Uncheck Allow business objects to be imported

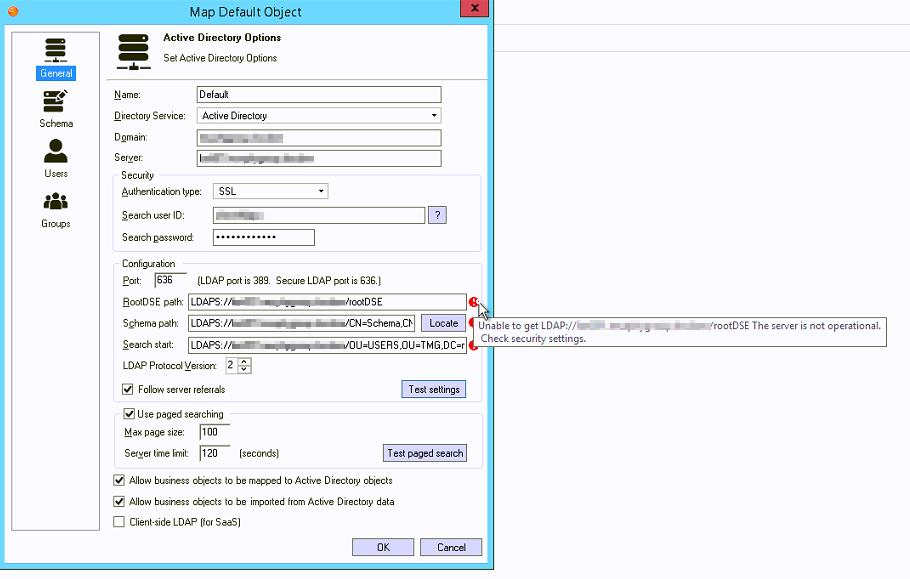120,502
